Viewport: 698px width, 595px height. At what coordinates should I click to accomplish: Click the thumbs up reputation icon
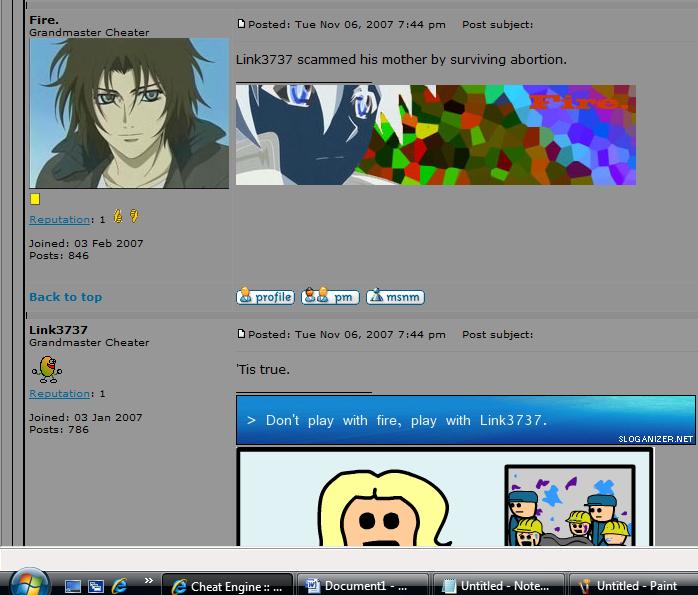(x=118, y=216)
